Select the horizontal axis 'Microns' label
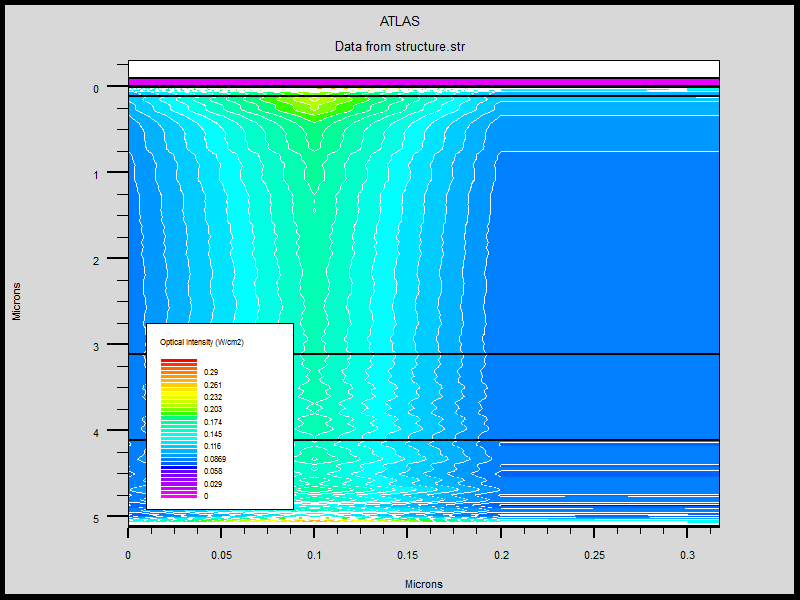 point(423,584)
